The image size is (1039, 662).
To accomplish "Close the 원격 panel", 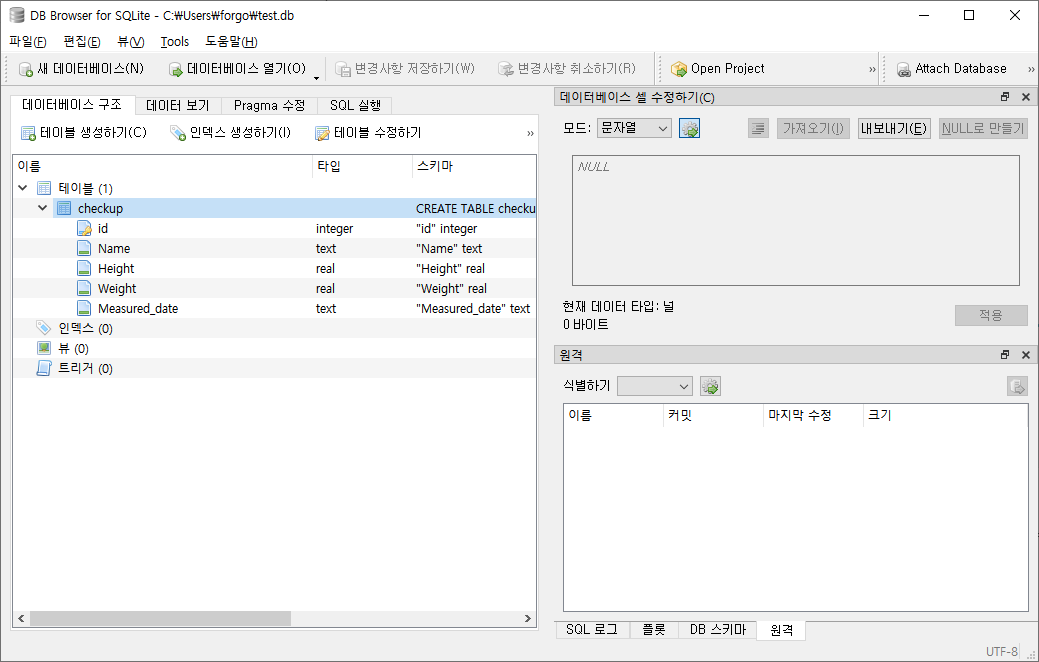I will [x=1026, y=355].
